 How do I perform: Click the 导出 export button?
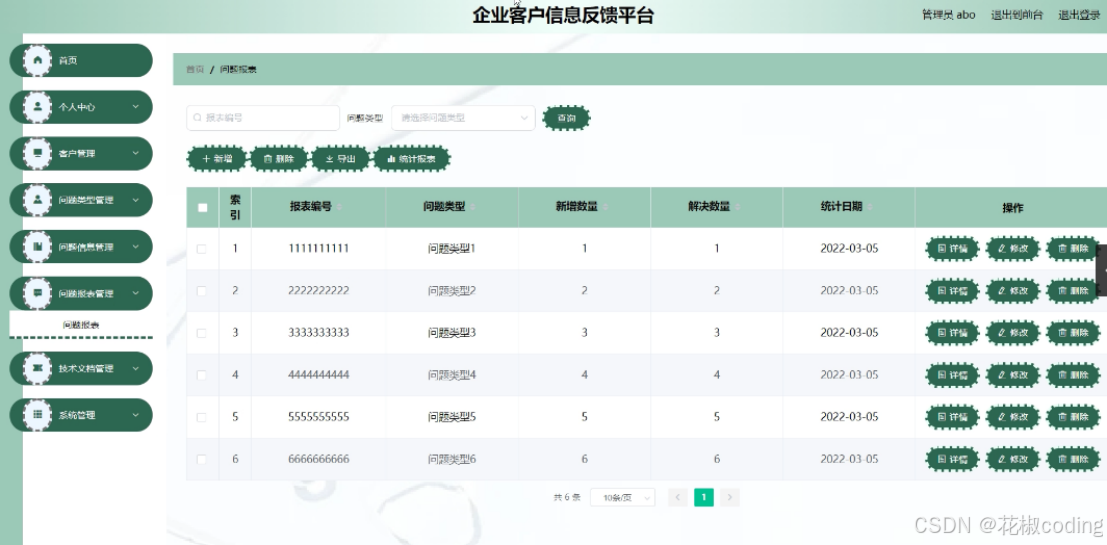341,159
